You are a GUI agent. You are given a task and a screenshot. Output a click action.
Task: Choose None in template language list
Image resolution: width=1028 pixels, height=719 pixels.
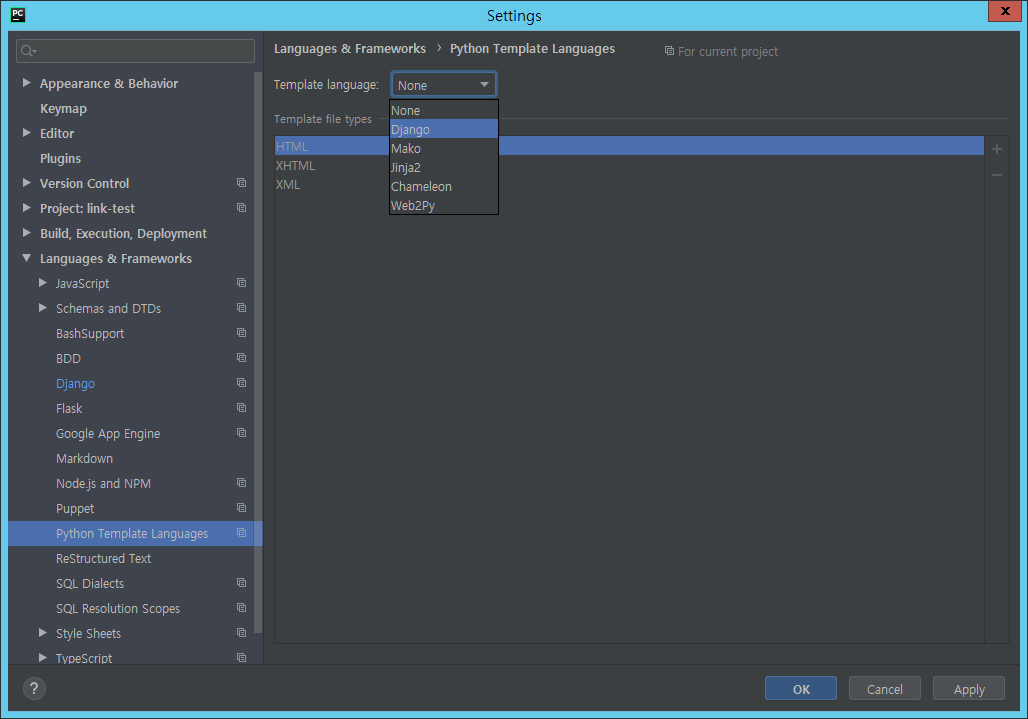(444, 110)
